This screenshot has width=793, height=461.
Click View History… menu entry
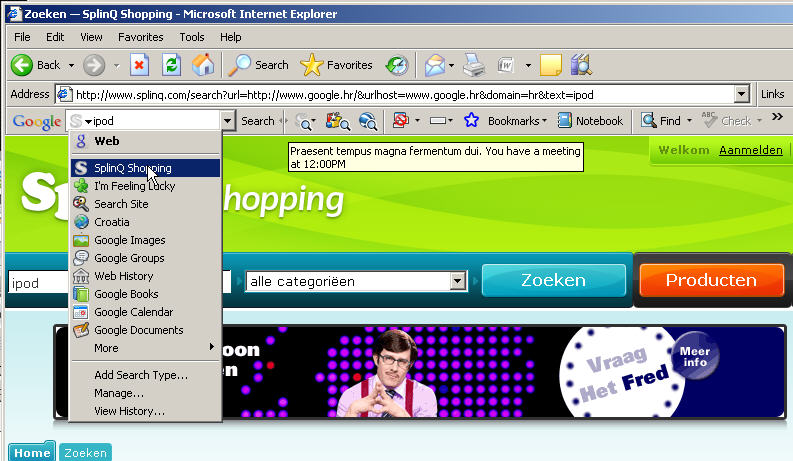(x=145, y=411)
